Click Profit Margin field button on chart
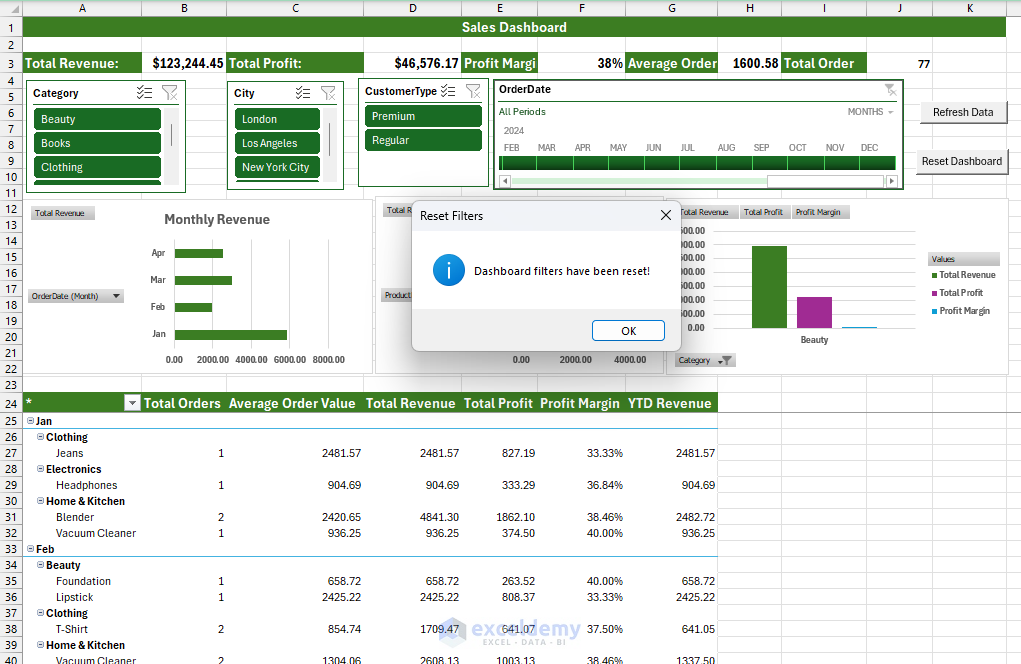The width and height of the screenshot is (1021, 664). [818, 212]
